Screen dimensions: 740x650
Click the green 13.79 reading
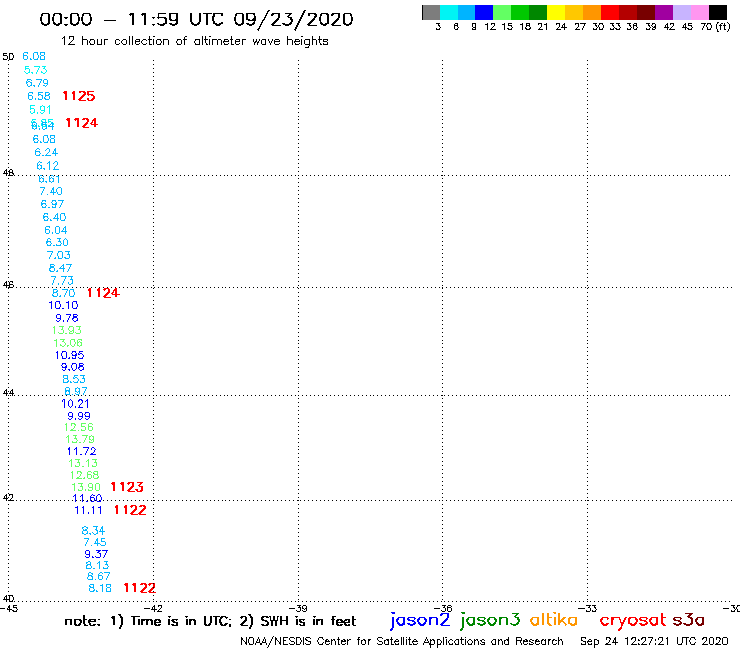pos(80,439)
